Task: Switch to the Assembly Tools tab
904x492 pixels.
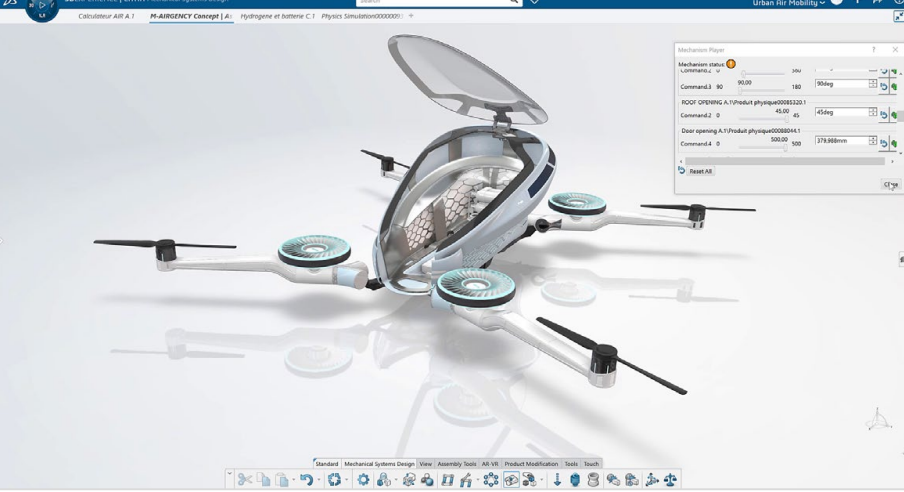Action: 457,464
